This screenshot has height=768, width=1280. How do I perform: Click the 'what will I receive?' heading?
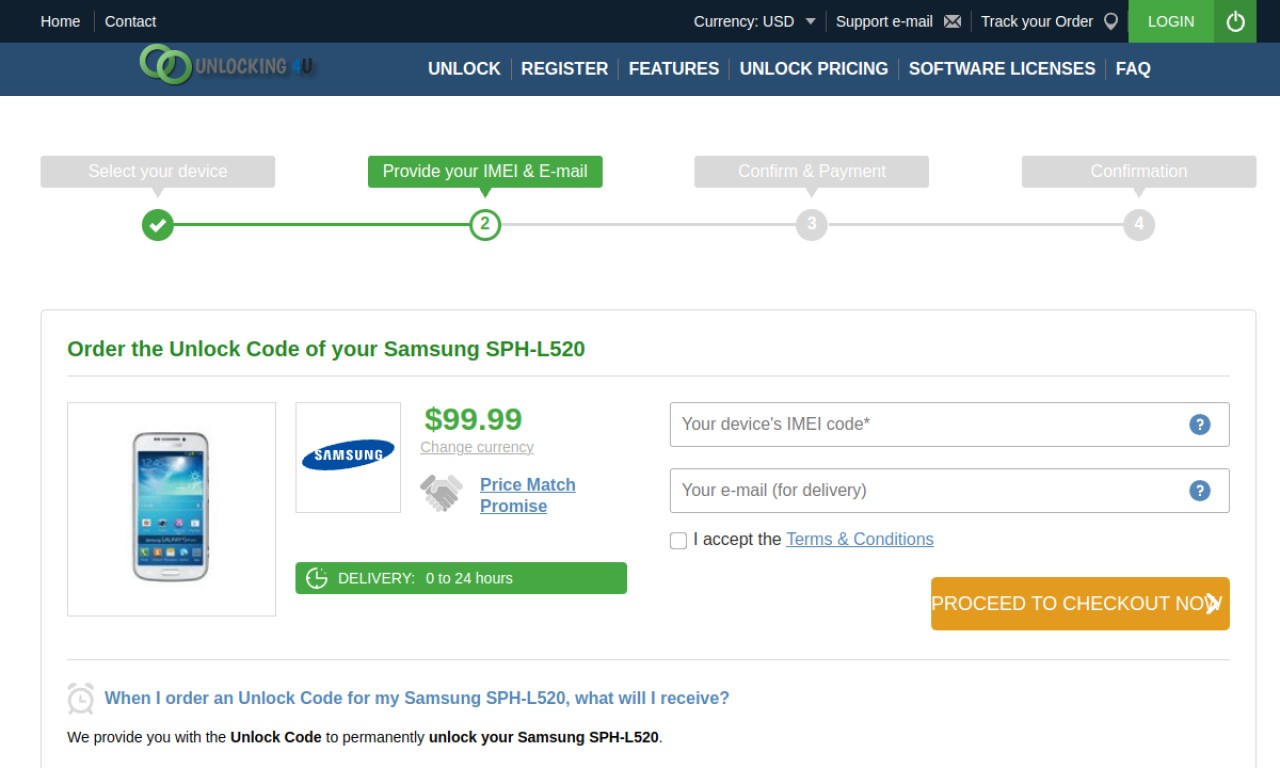click(x=417, y=698)
